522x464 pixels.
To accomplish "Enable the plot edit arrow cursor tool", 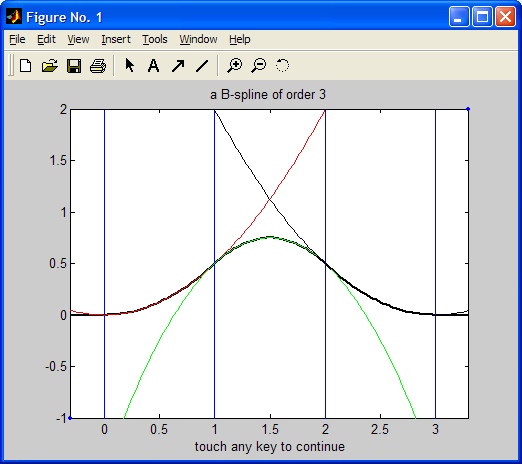I will point(130,65).
